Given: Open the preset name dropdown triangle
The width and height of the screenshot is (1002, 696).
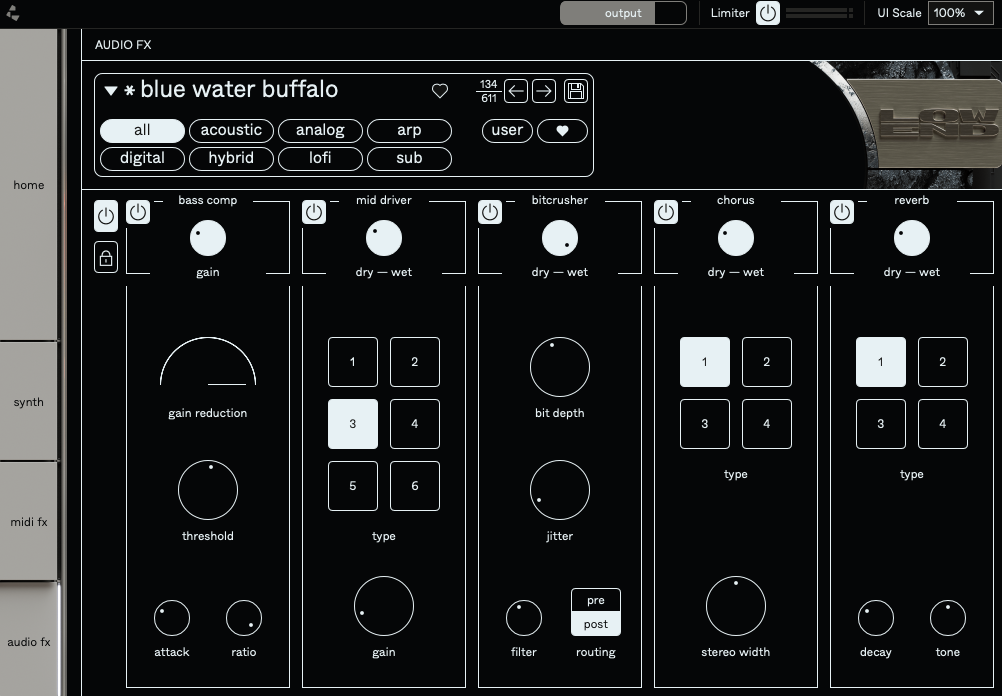Looking at the screenshot, I should click(111, 89).
